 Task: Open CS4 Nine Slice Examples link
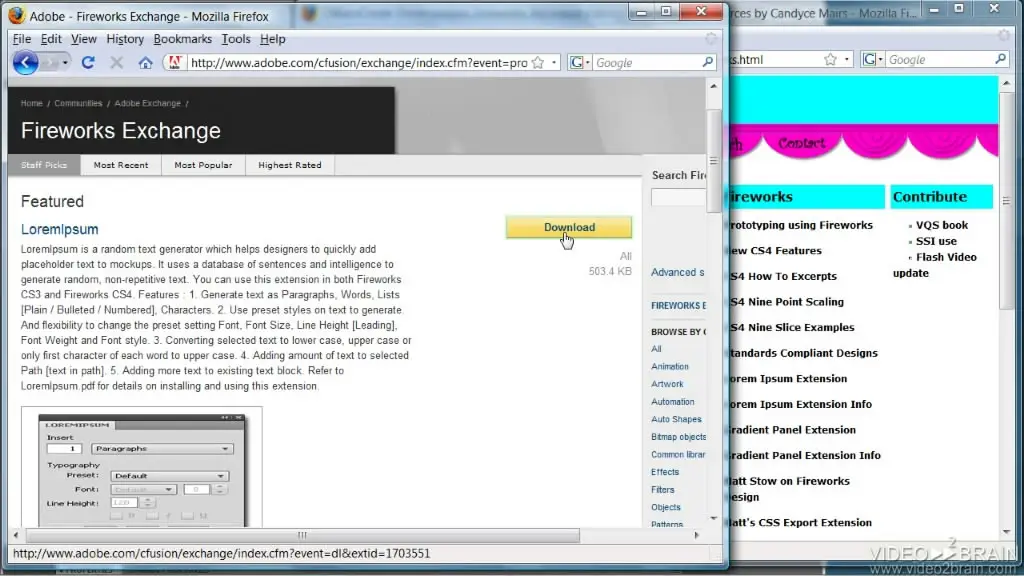pyautogui.click(x=792, y=327)
